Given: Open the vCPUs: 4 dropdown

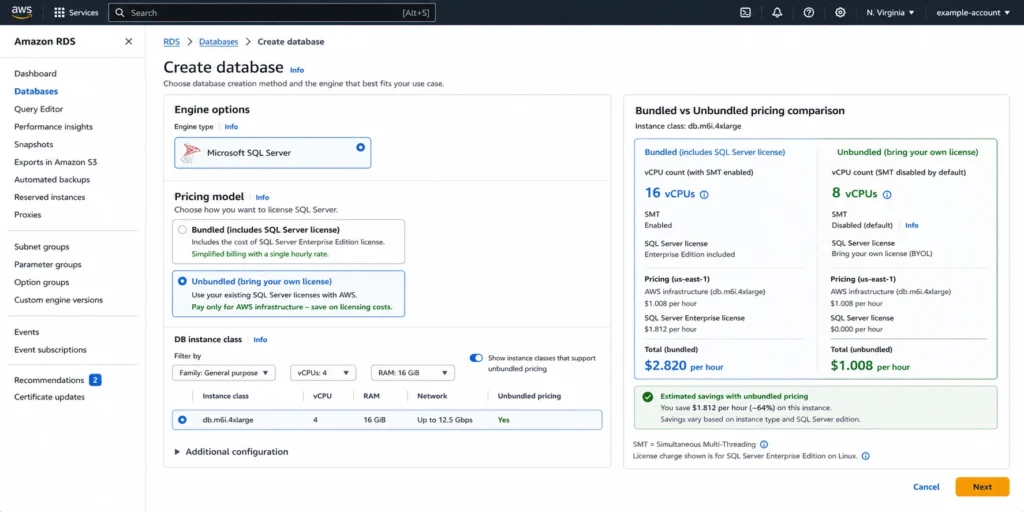Looking at the screenshot, I should (x=323, y=373).
